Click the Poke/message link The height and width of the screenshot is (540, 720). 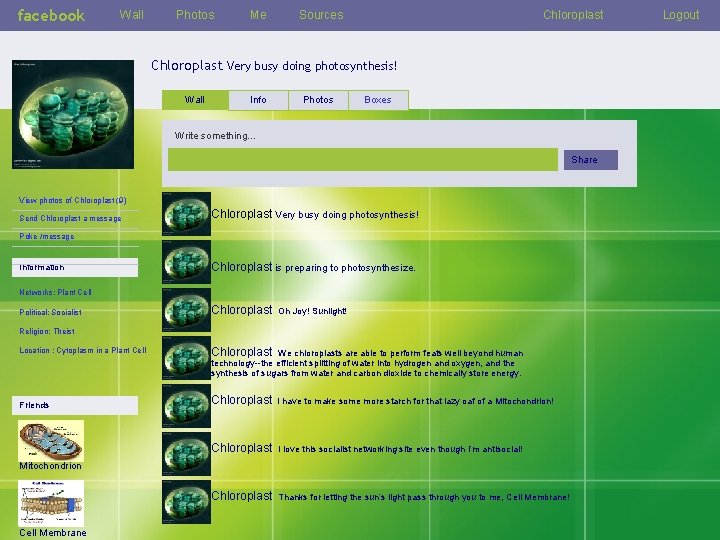(46, 236)
